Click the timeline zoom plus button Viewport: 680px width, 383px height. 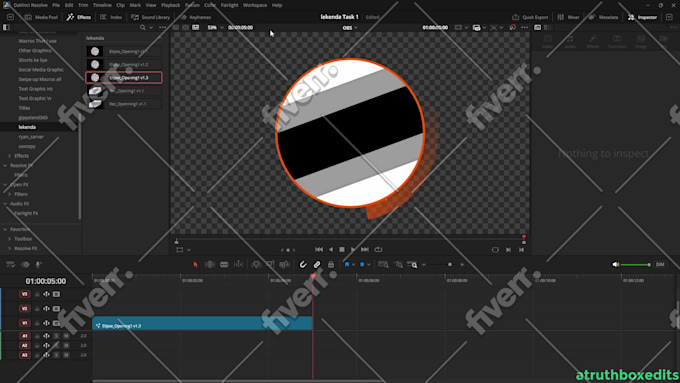click(462, 264)
